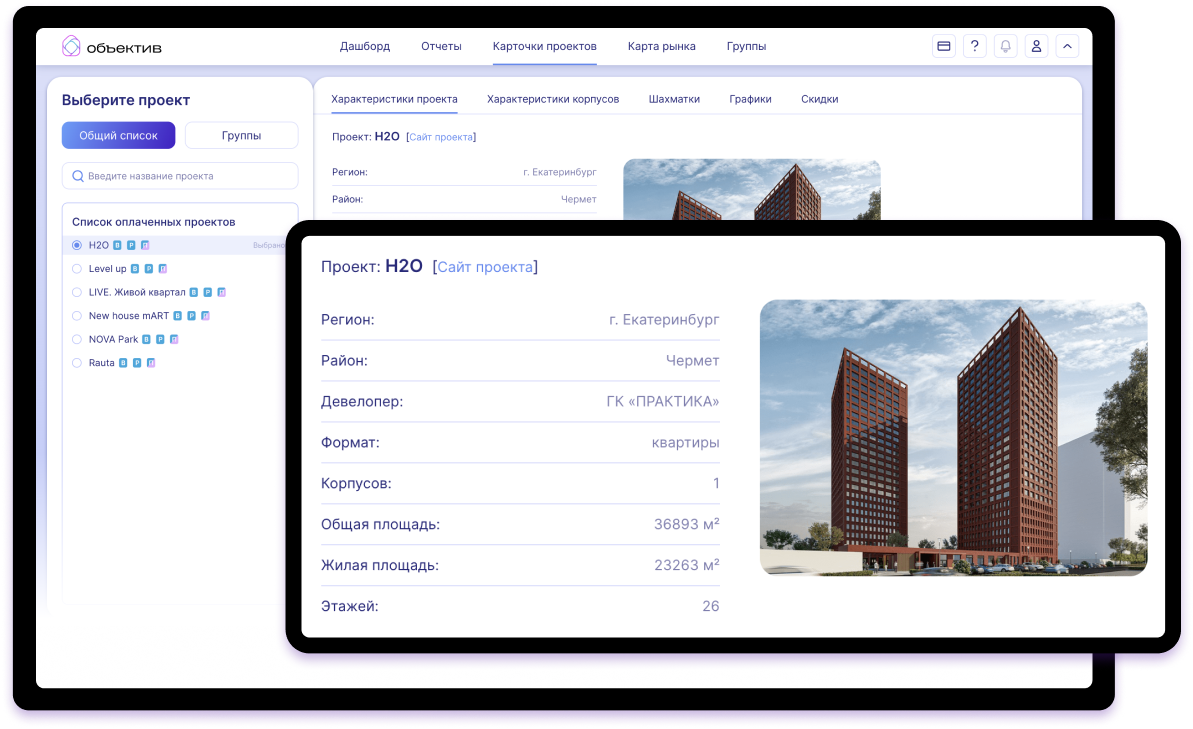The height and width of the screenshot is (729, 1193).
Task: Click the LIVE. Живой квартал project name
Action: point(137,293)
